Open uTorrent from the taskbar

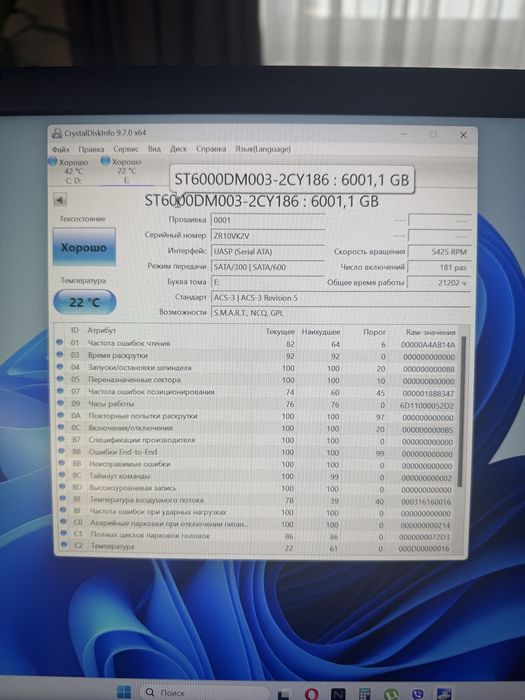[392, 694]
